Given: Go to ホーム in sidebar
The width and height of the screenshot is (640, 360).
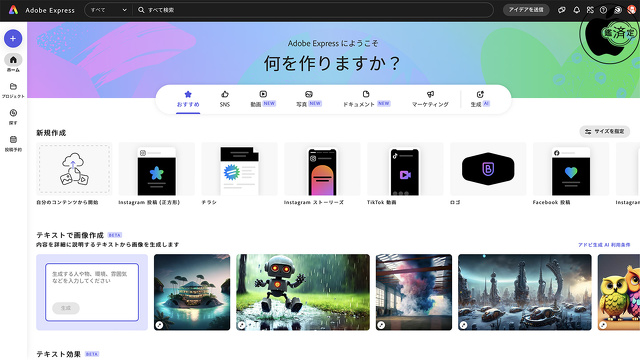Looking at the screenshot, I should [13, 63].
